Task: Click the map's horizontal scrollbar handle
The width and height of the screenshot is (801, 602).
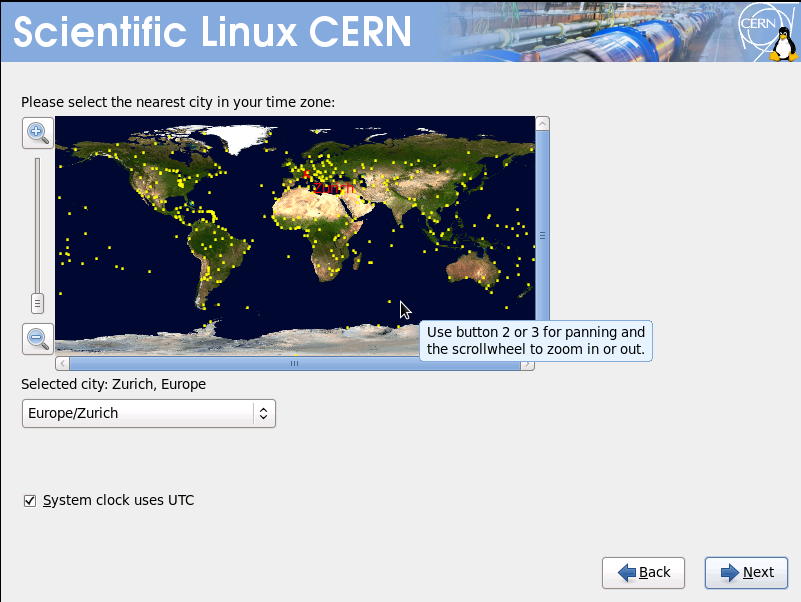Action: 295,364
